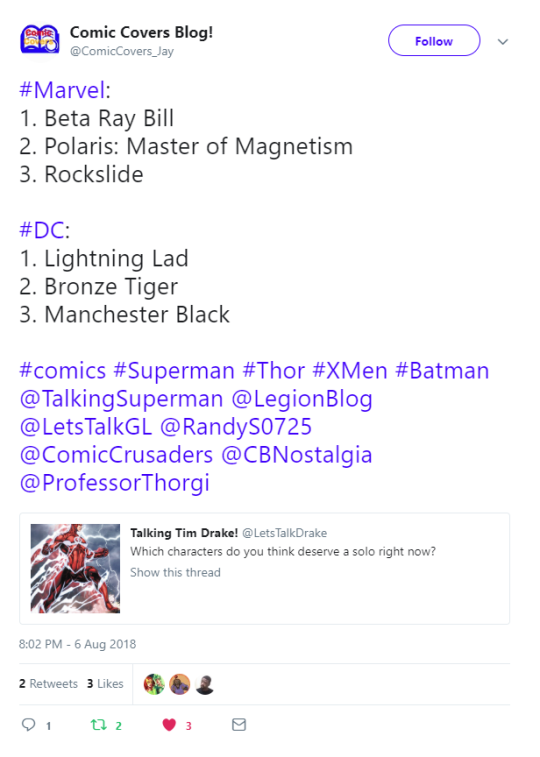The image size is (540, 757).
Task: Open the #Superman hashtag link
Action: pyautogui.click(x=174, y=371)
